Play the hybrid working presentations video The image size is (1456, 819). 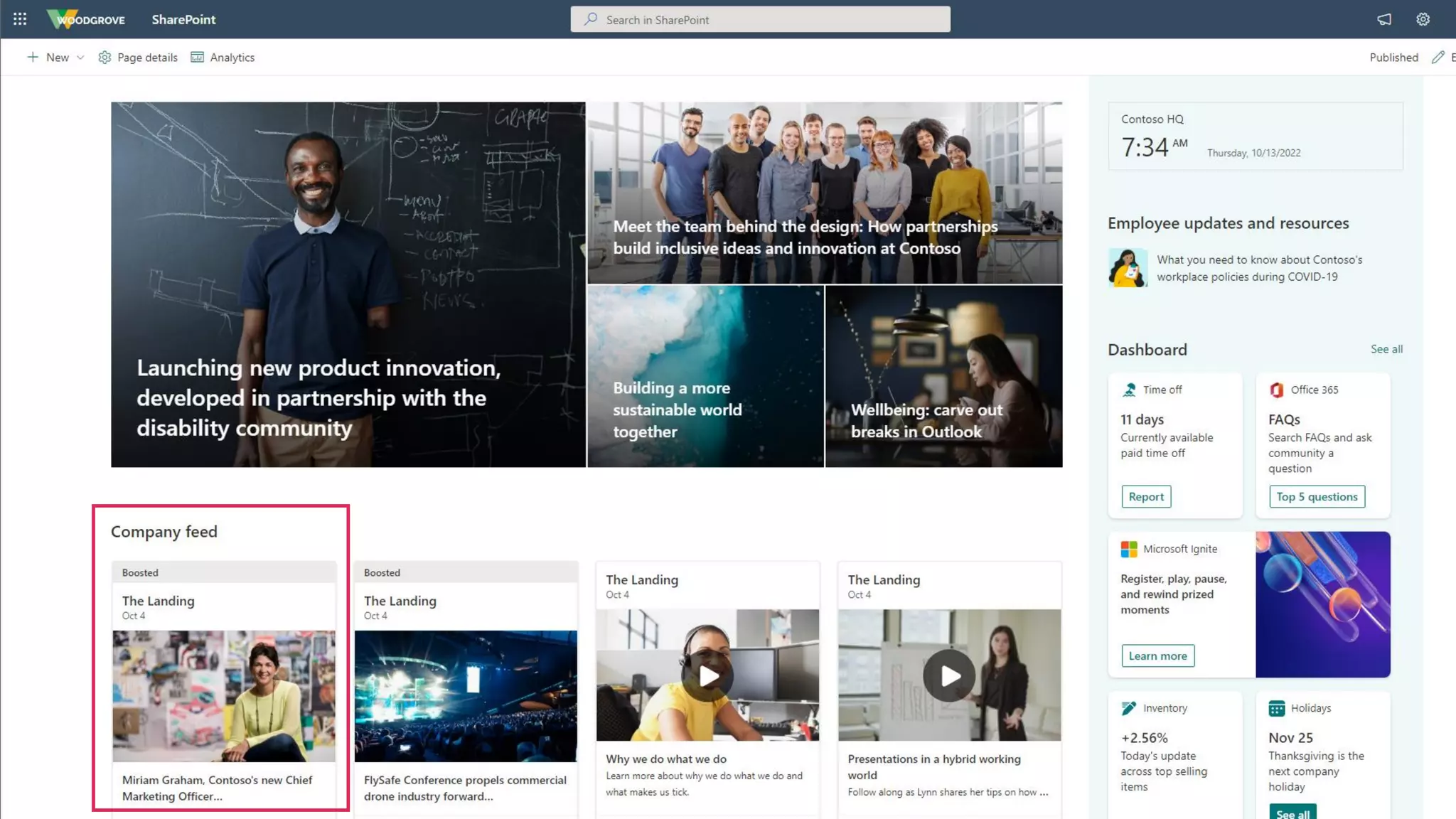949,675
